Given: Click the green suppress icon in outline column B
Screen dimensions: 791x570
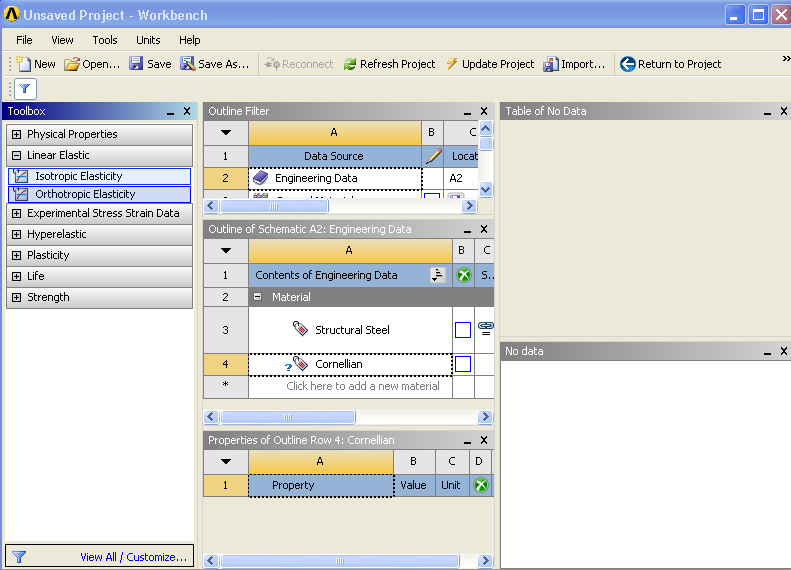Looking at the screenshot, I should pos(463,275).
